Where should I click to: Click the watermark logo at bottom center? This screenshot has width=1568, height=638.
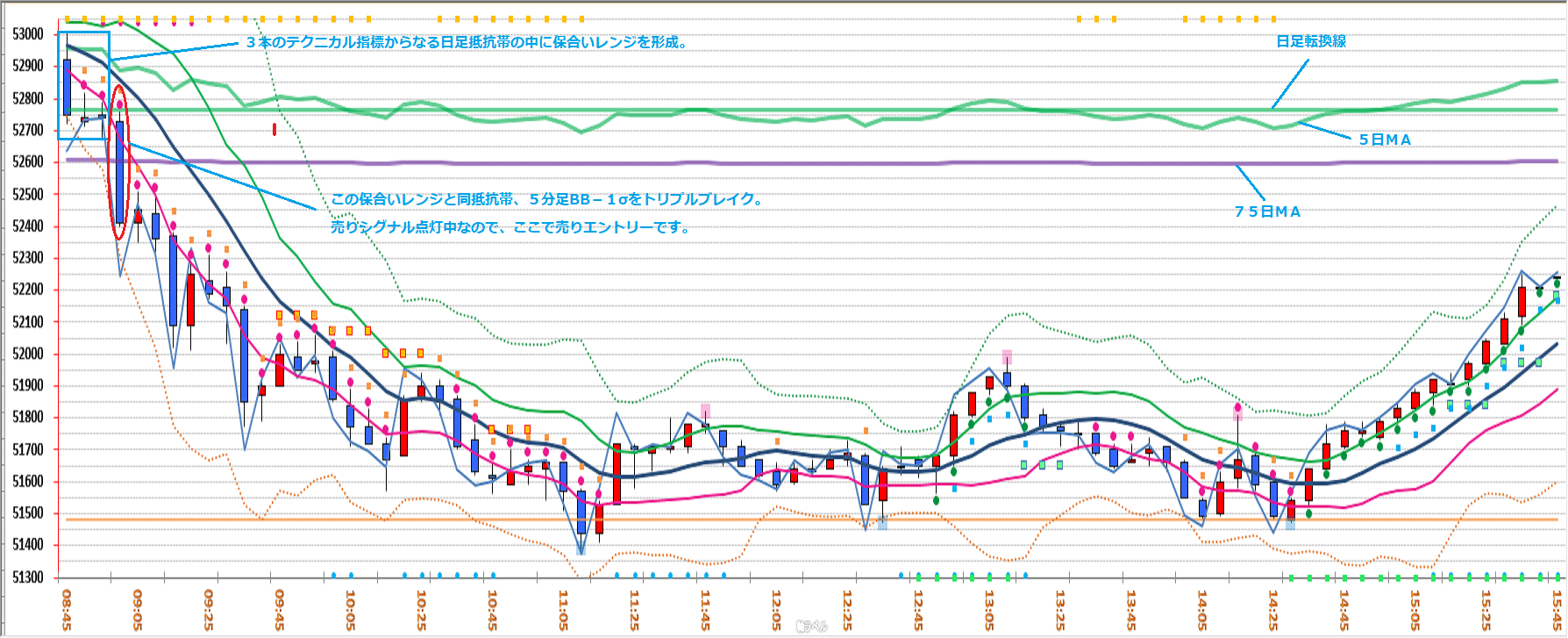[811, 626]
